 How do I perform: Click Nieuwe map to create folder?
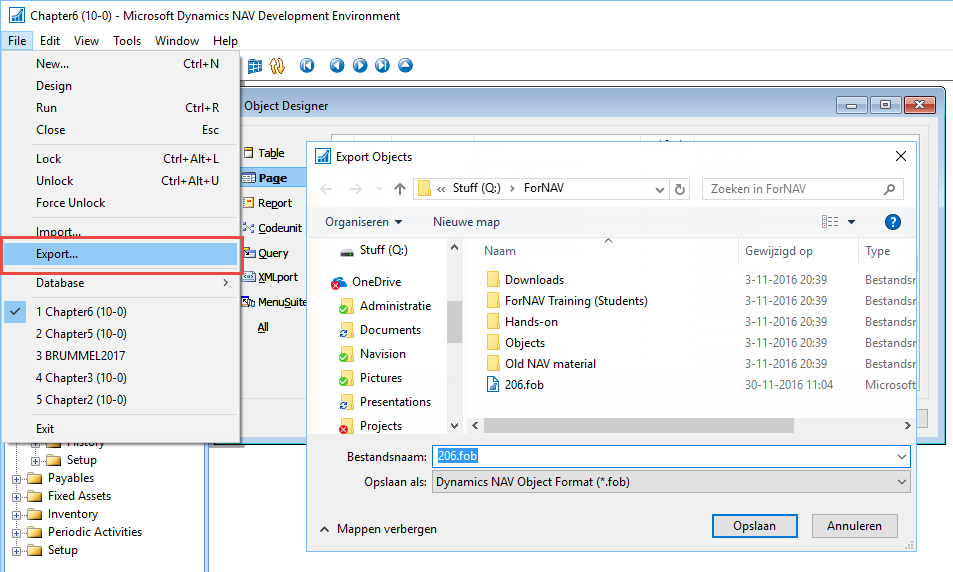click(466, 222)
